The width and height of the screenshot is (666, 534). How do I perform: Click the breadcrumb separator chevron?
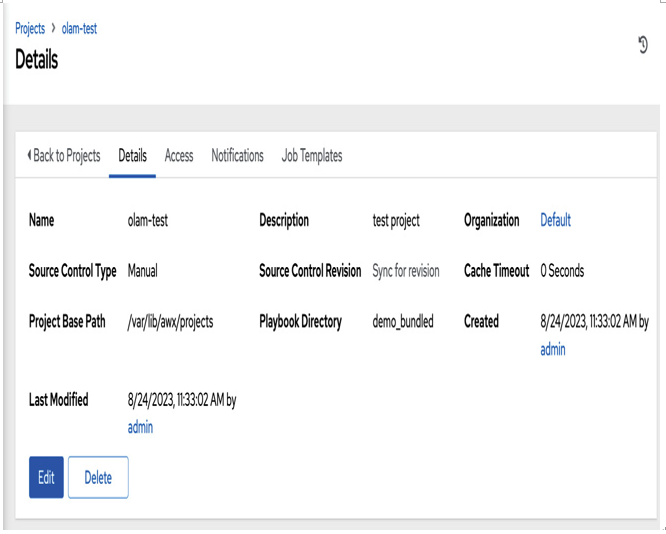(x=54, y=28)
